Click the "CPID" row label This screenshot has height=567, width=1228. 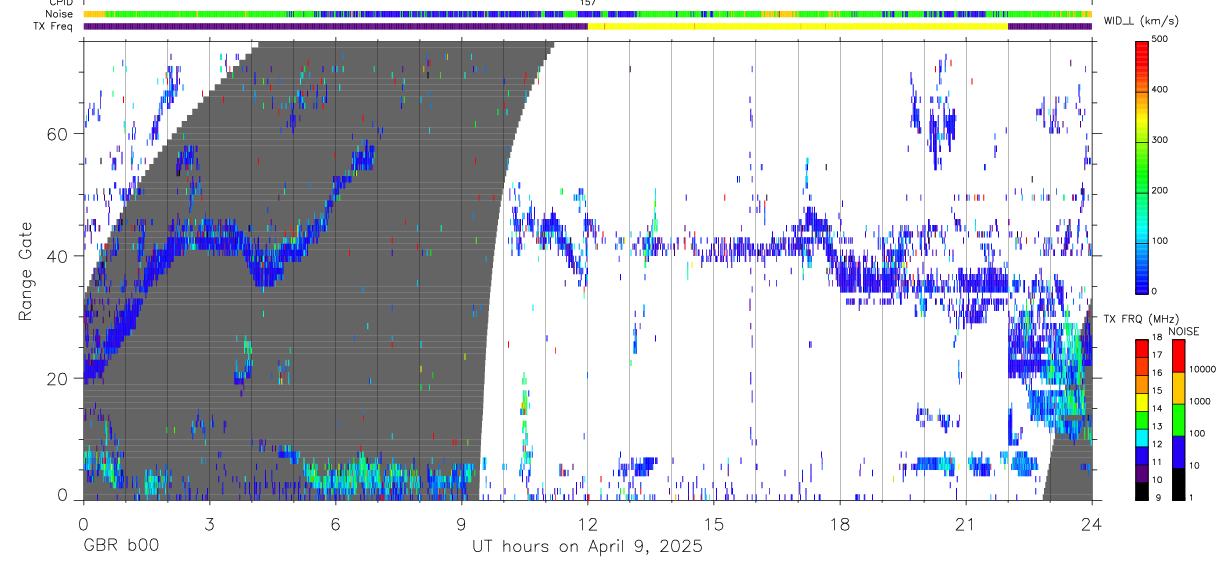tap(61, 3)
